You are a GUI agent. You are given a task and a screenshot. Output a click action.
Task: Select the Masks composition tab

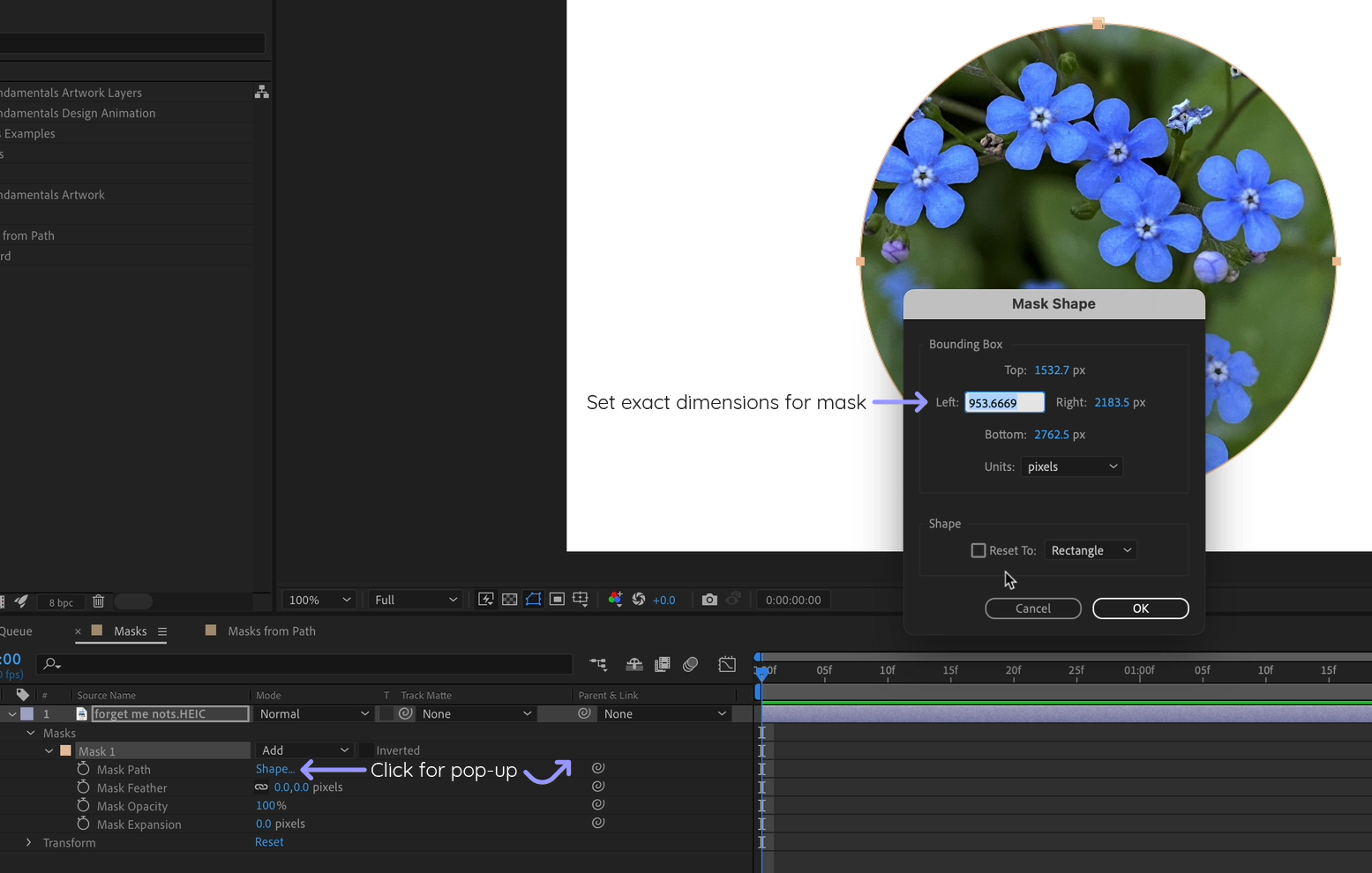point(131,630)
